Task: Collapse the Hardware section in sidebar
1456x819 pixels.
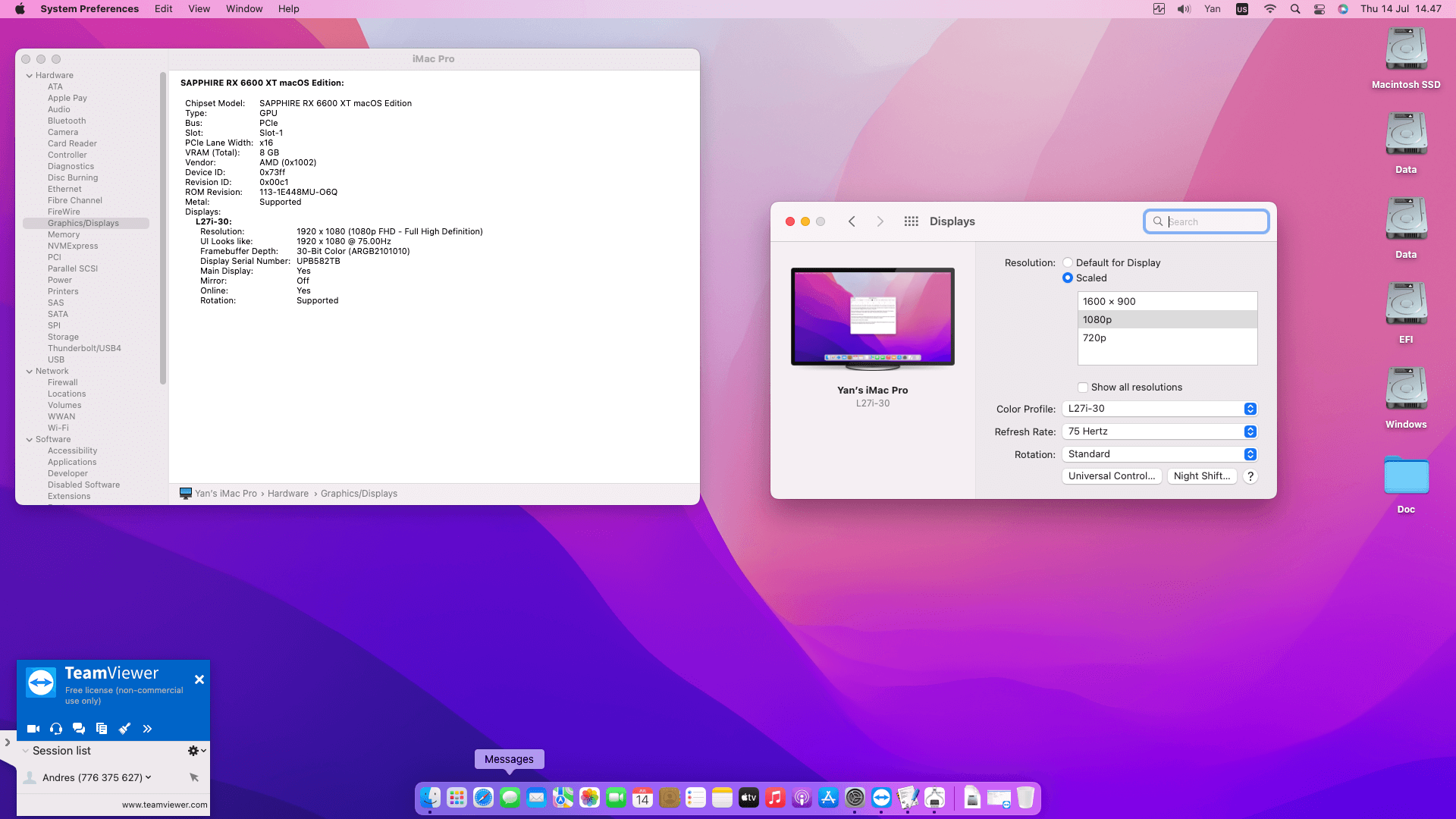Action: point(30,76)
